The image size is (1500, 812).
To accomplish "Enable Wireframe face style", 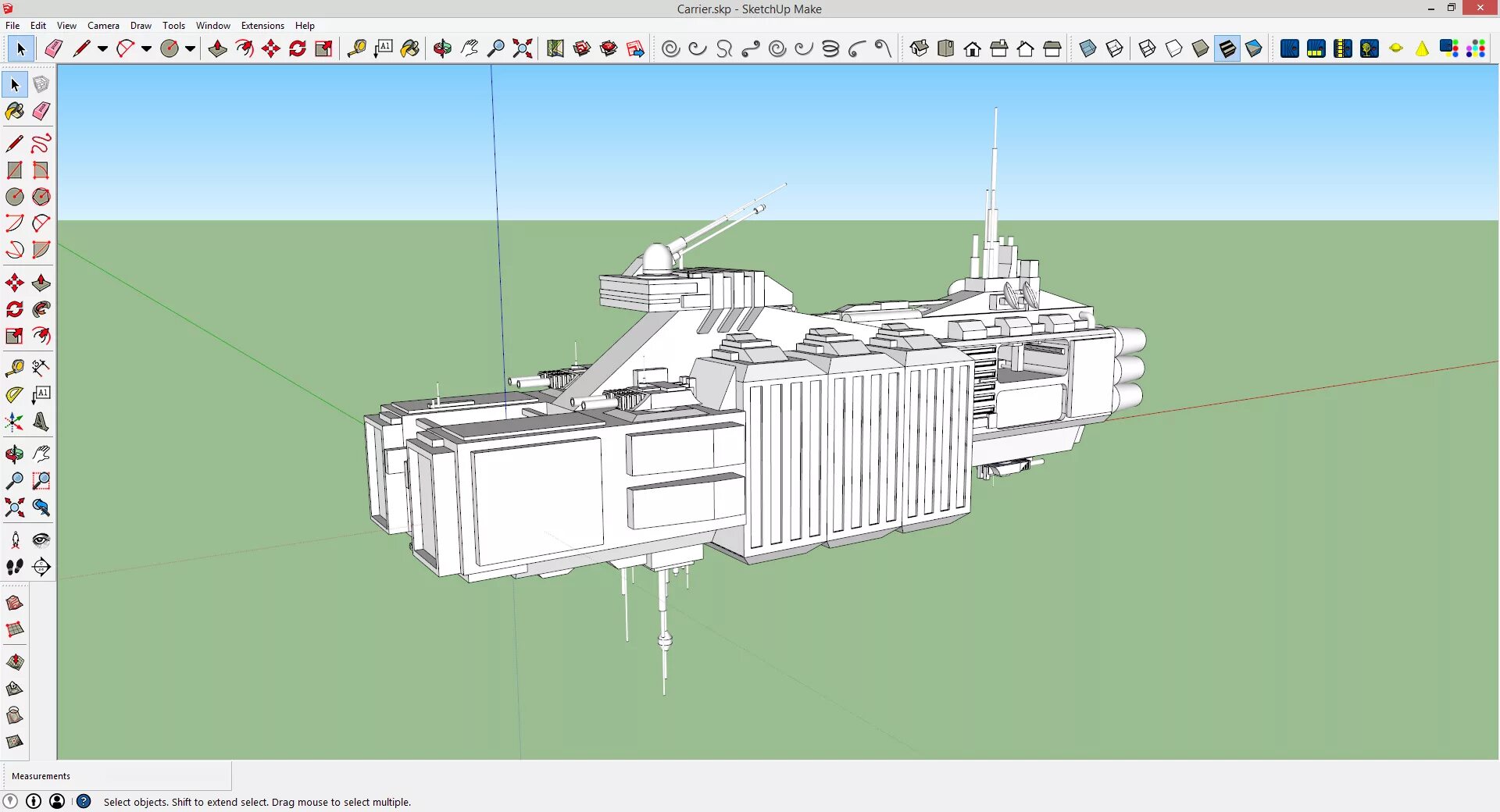I will (x=1147, y=48).
